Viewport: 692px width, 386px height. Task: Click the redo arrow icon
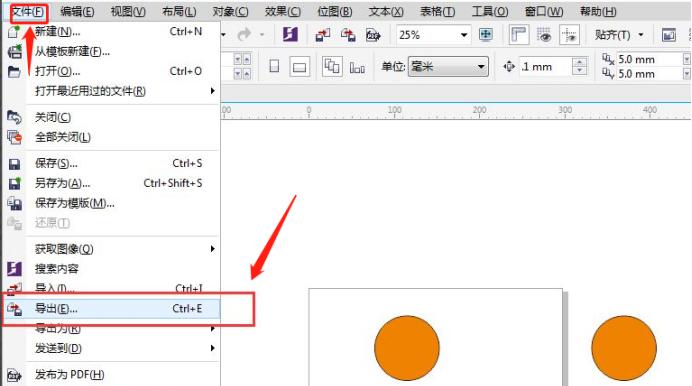click(244, 34)
